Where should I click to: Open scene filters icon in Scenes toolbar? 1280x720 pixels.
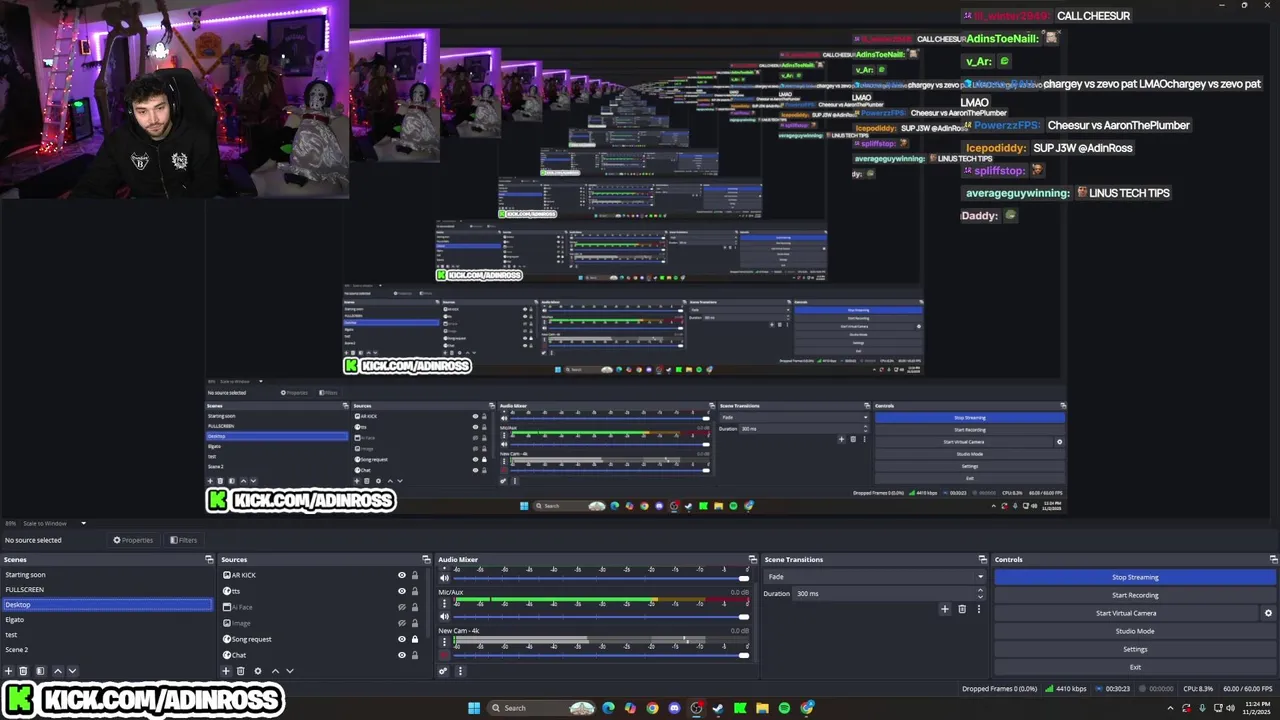click(x=40, y=671)
